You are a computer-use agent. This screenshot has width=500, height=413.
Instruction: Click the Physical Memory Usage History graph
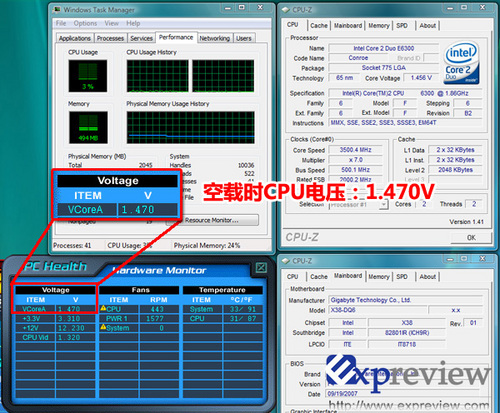point(190,128)
